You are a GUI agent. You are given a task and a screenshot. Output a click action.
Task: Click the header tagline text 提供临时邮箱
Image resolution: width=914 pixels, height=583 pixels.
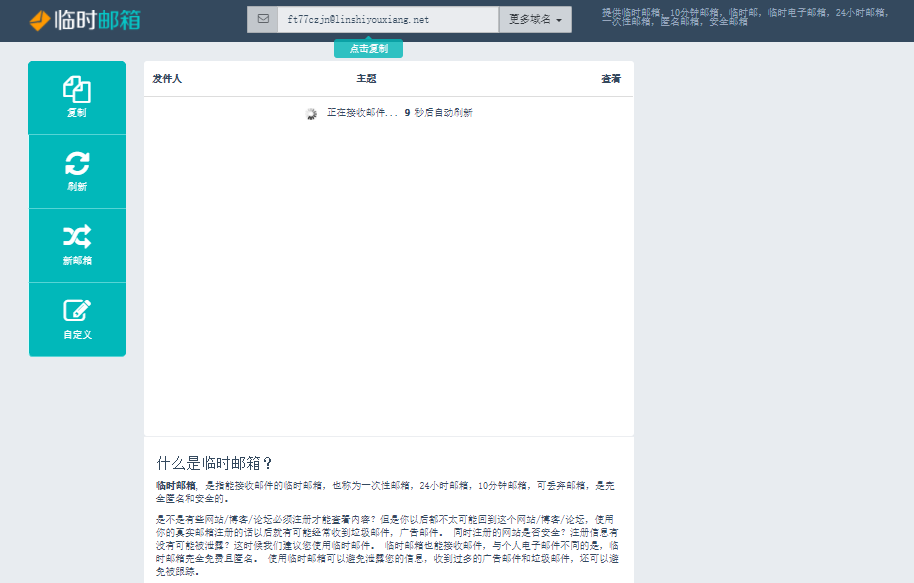point(745,17)
